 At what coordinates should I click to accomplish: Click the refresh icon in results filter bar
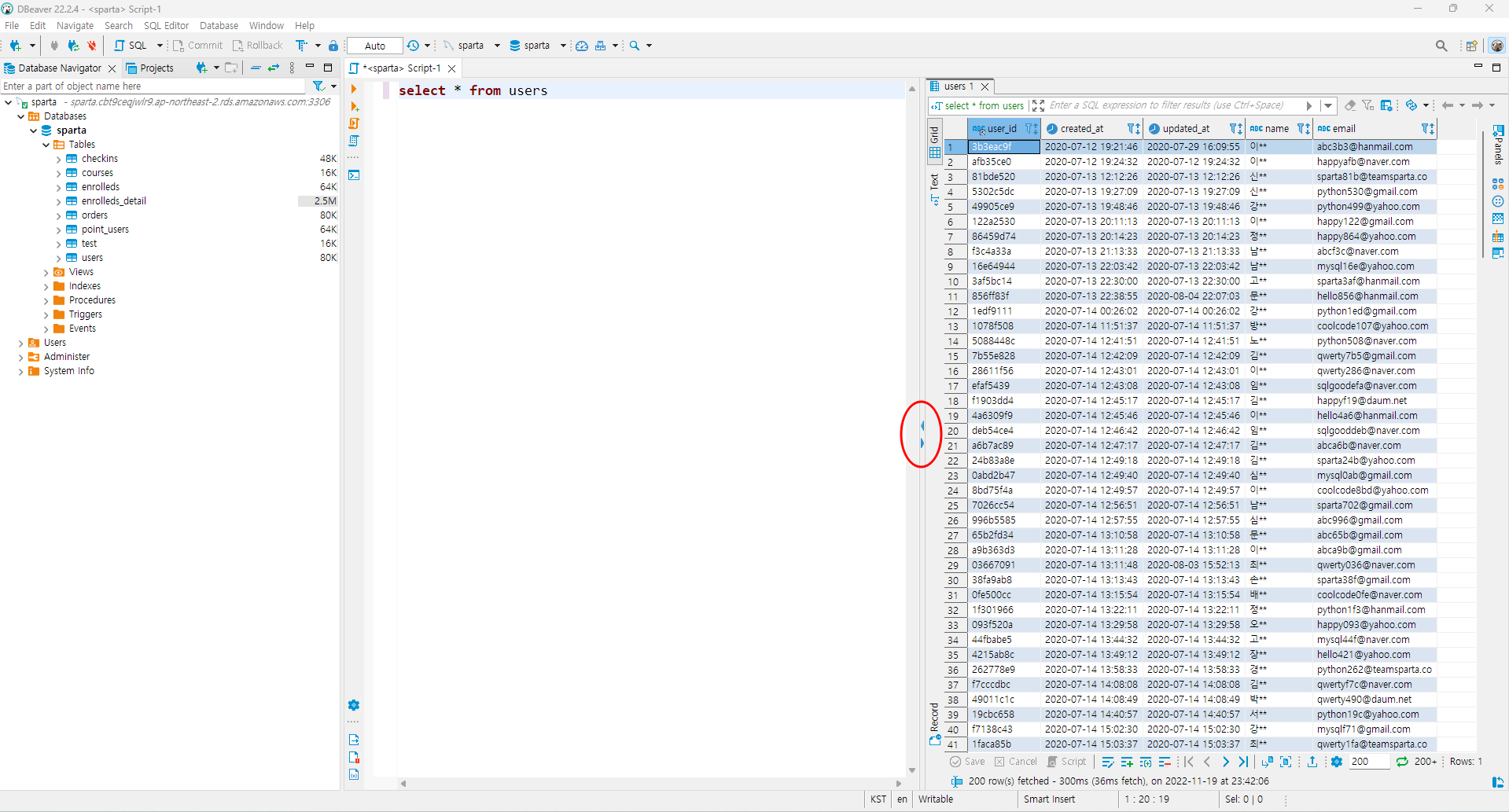(1411, 105)
